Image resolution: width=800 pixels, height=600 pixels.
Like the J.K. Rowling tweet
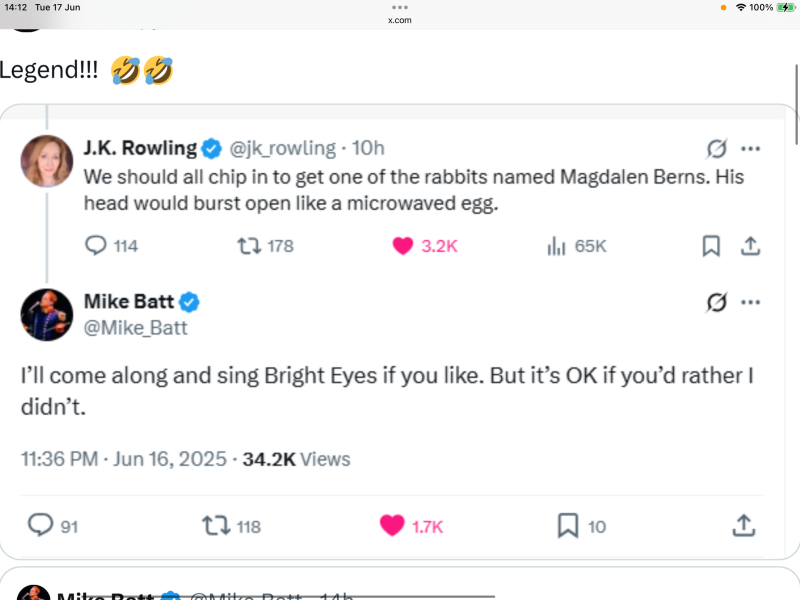click(x=403, y=246)
